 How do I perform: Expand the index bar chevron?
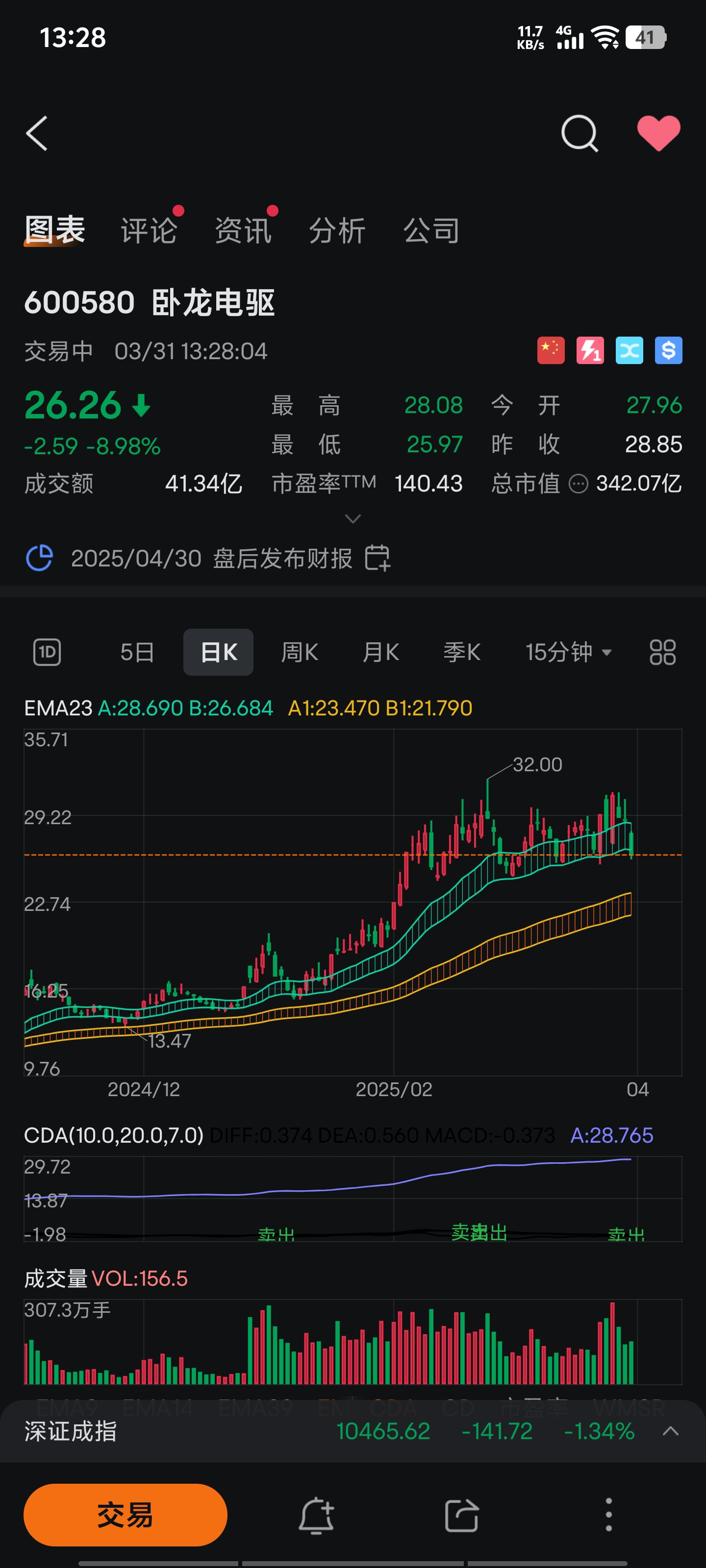coord(671,1431)
